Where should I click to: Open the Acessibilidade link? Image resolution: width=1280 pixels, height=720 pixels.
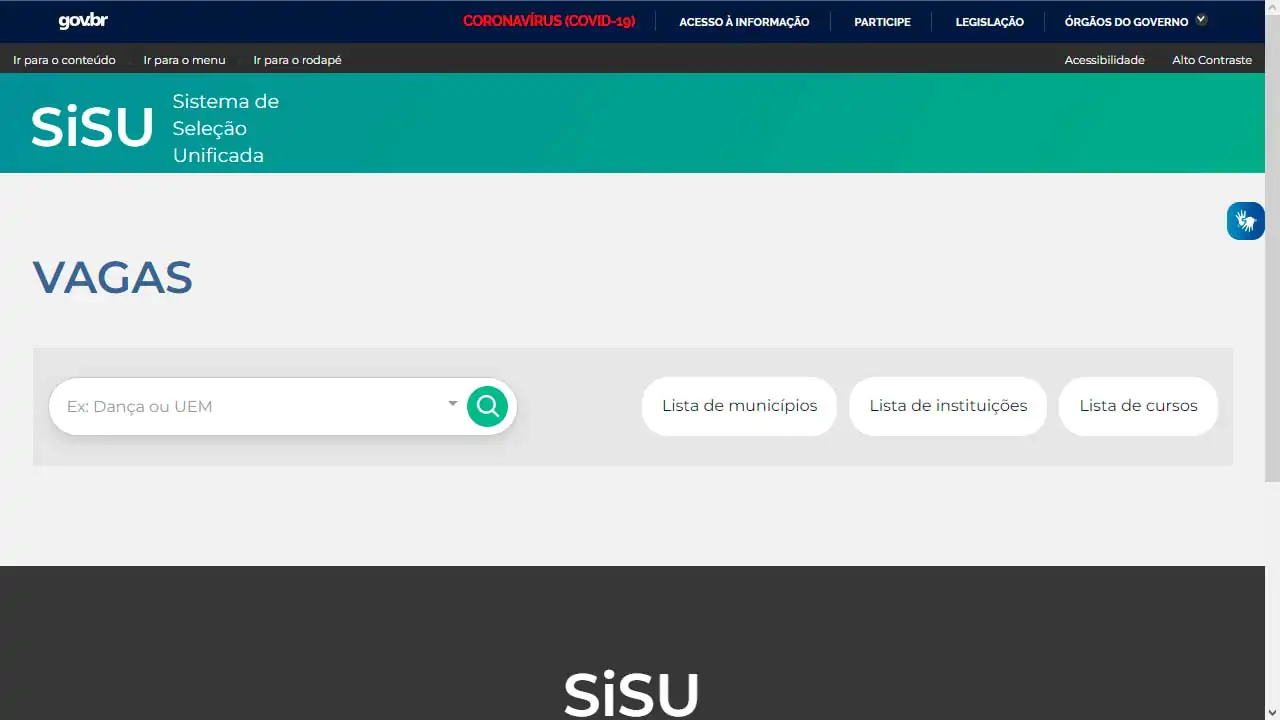tap(1104, 60)
